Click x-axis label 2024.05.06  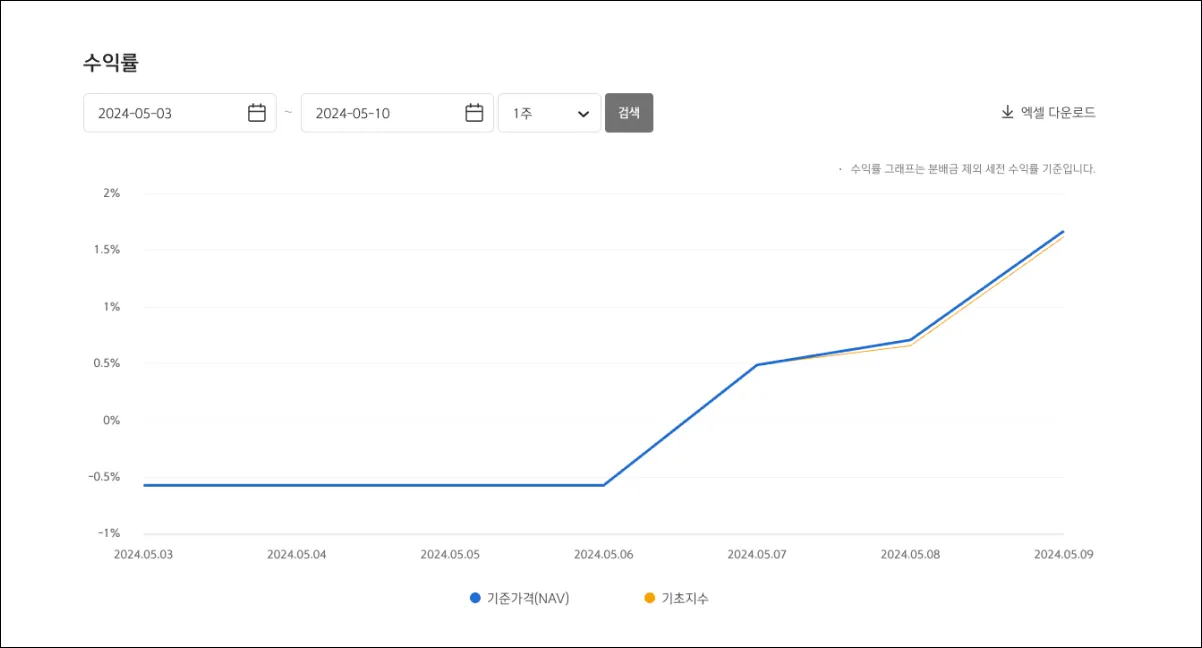[603, 553]
